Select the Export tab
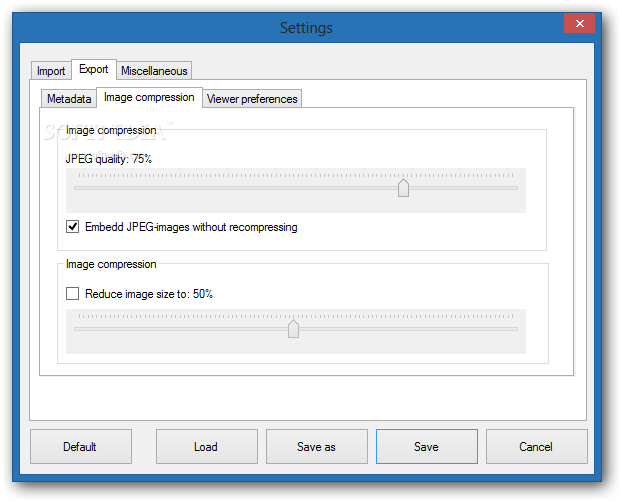622x502 pixels. click(94, 69)
